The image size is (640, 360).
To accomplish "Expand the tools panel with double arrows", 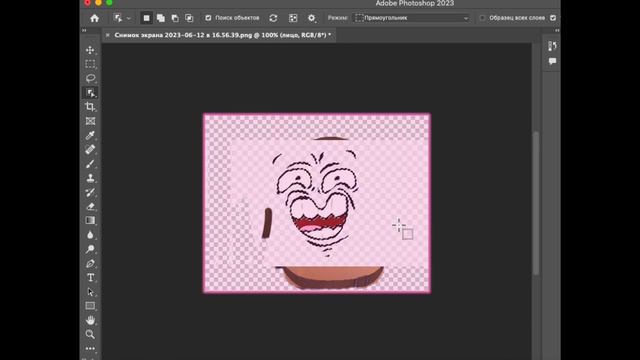I will coord(84,30).
